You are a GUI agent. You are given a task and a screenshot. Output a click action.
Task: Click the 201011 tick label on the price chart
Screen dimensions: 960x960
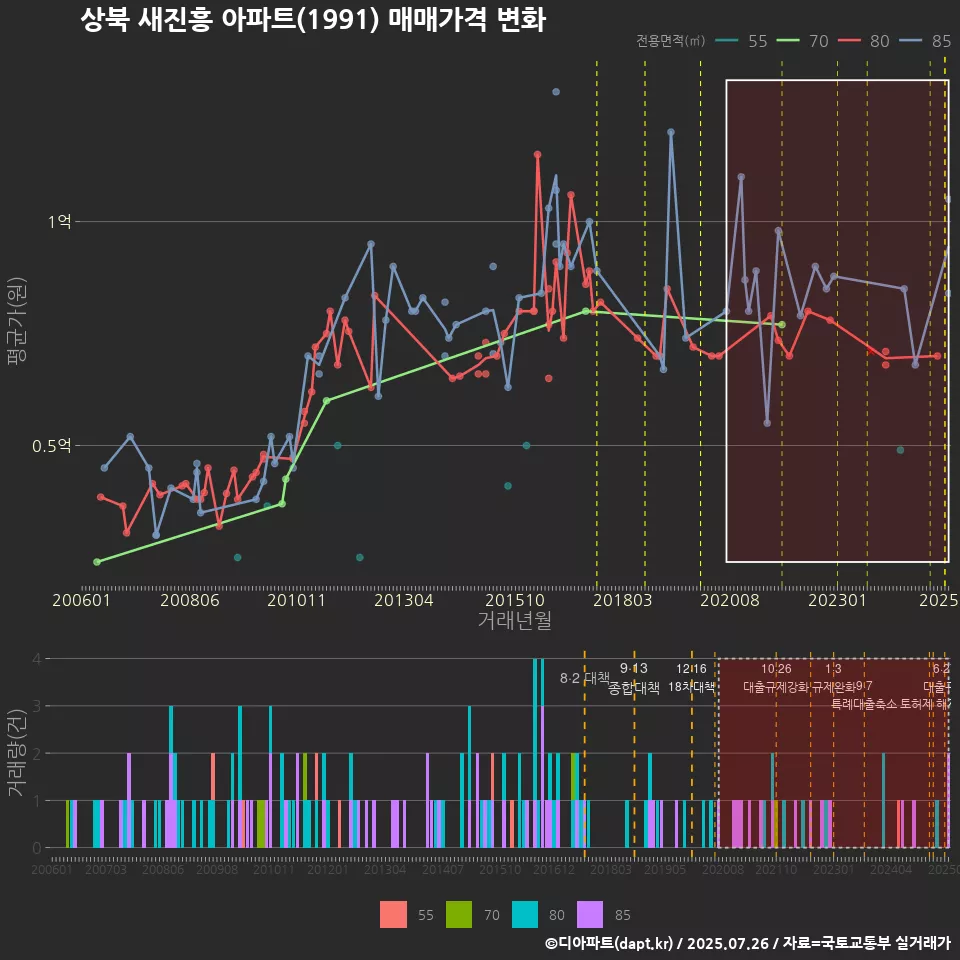296,600
